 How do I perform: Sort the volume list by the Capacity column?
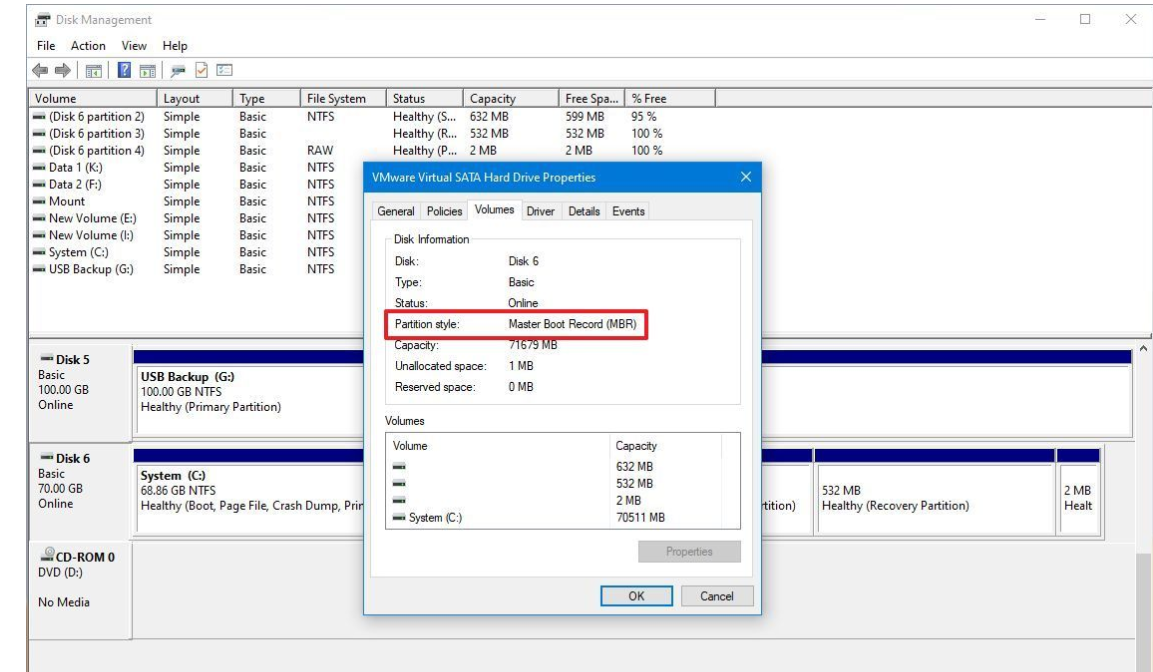(x=492, y=99)
